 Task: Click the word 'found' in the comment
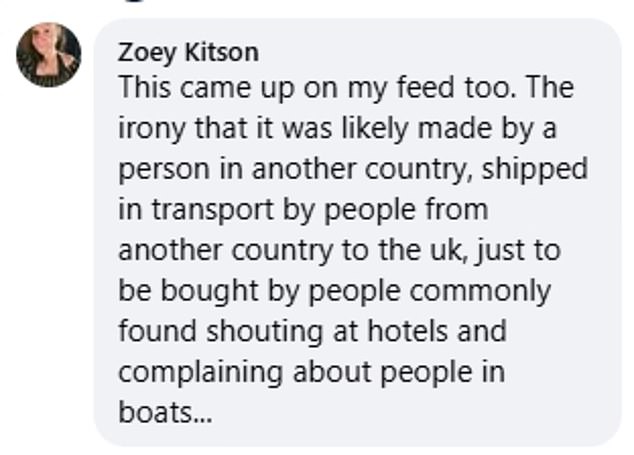click(158, 331)
